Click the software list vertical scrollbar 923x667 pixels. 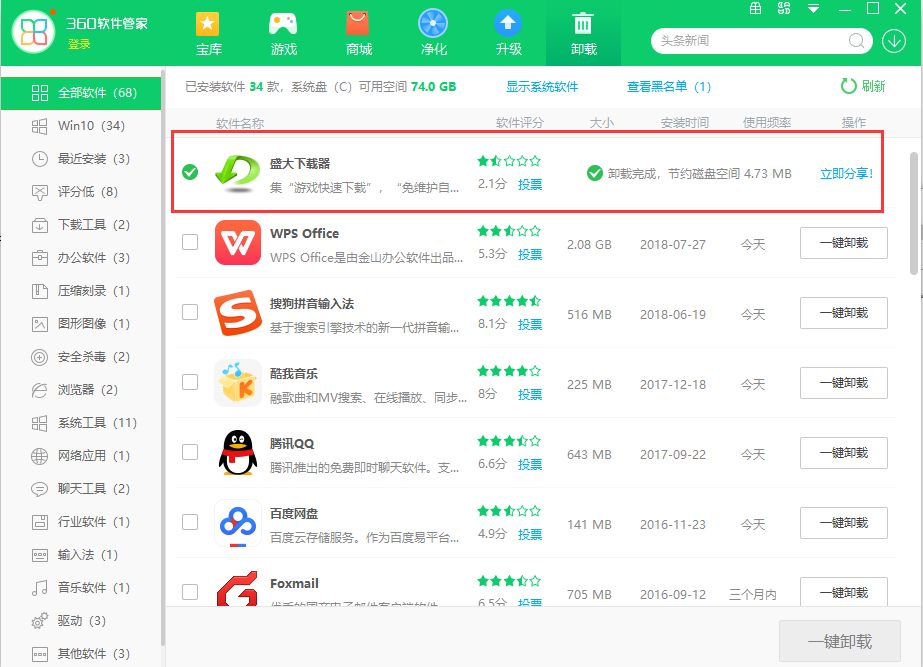914,214
